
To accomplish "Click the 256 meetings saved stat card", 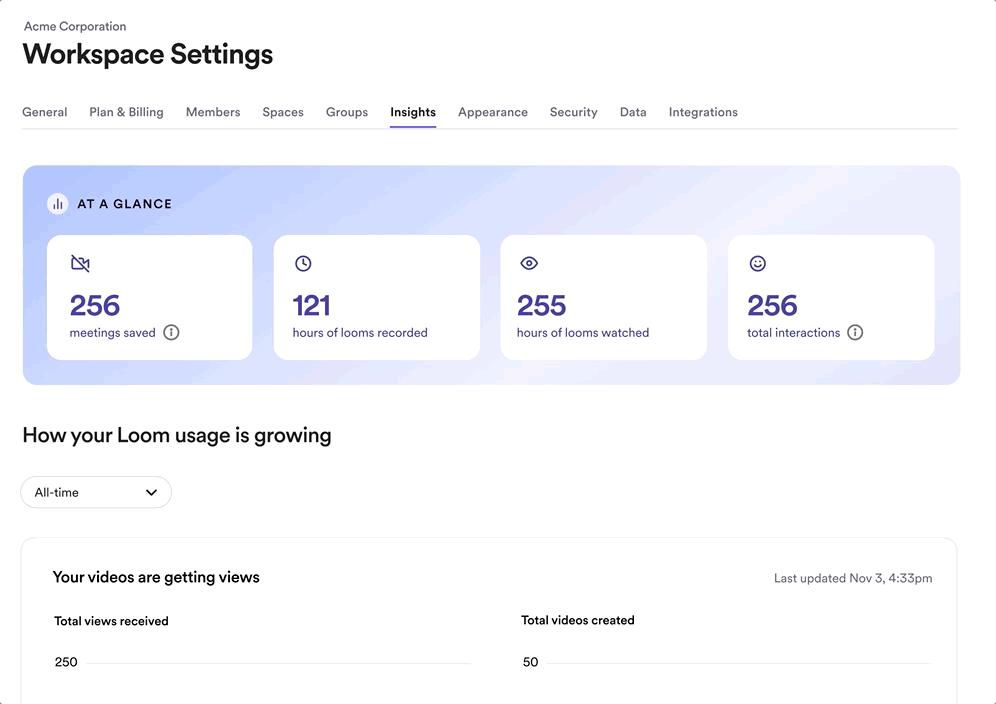I will tap(149, 298).
